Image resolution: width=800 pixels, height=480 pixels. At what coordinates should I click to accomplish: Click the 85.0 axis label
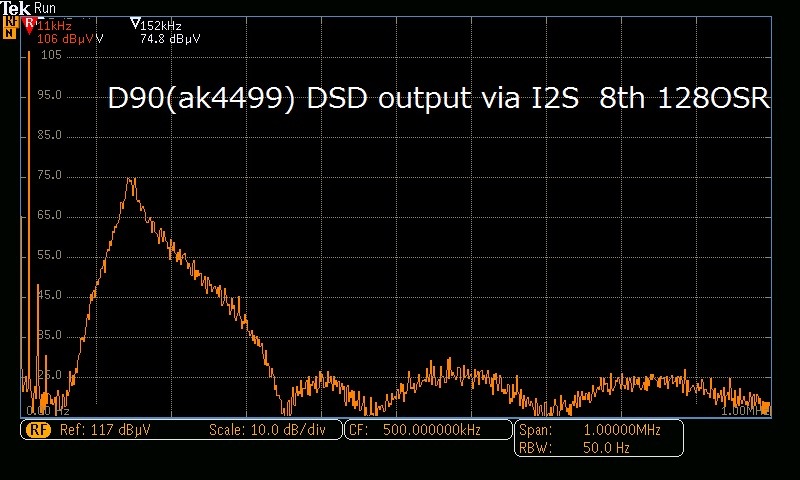pyautogui.click(x=49, y=135)
